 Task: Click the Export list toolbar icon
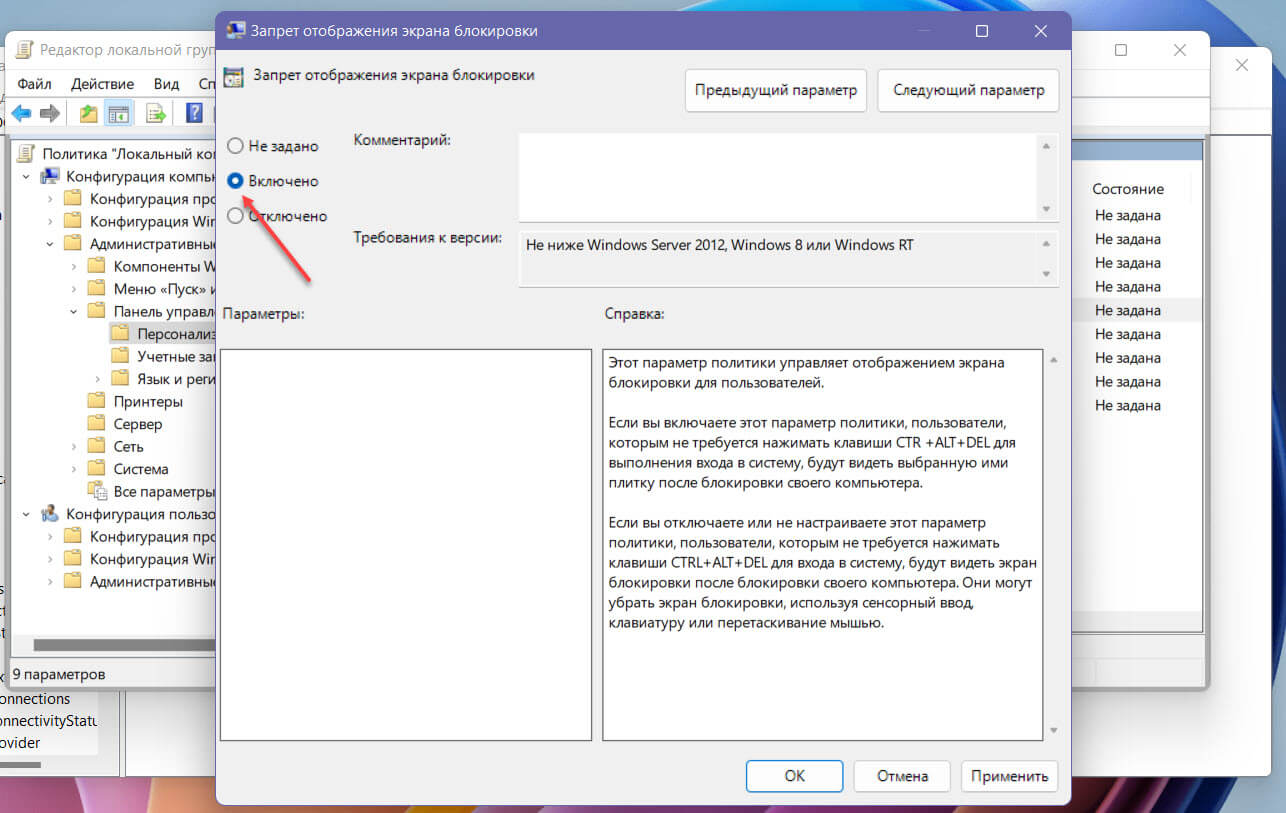click(x=156, y=114)
